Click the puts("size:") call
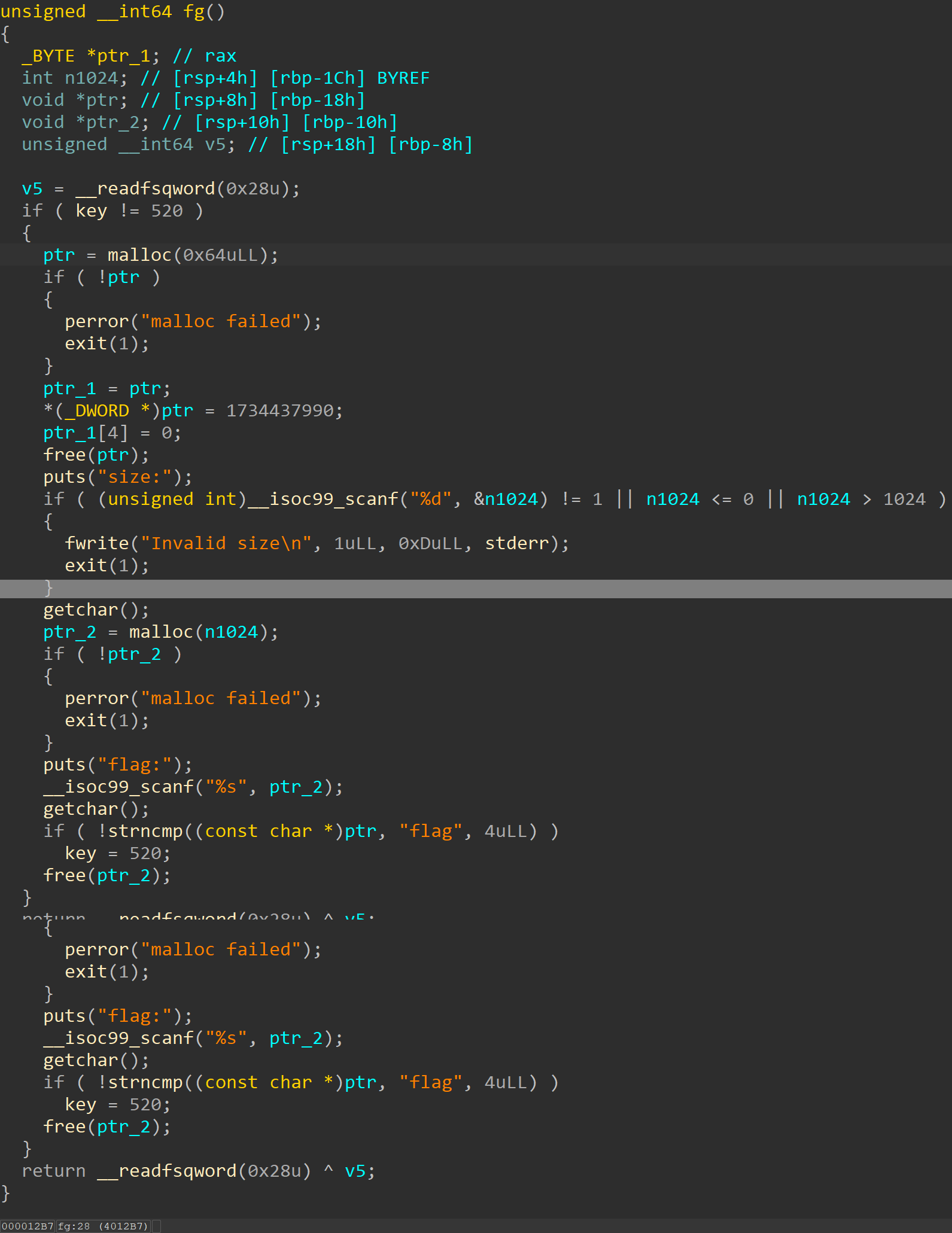 tap(118, 477)
